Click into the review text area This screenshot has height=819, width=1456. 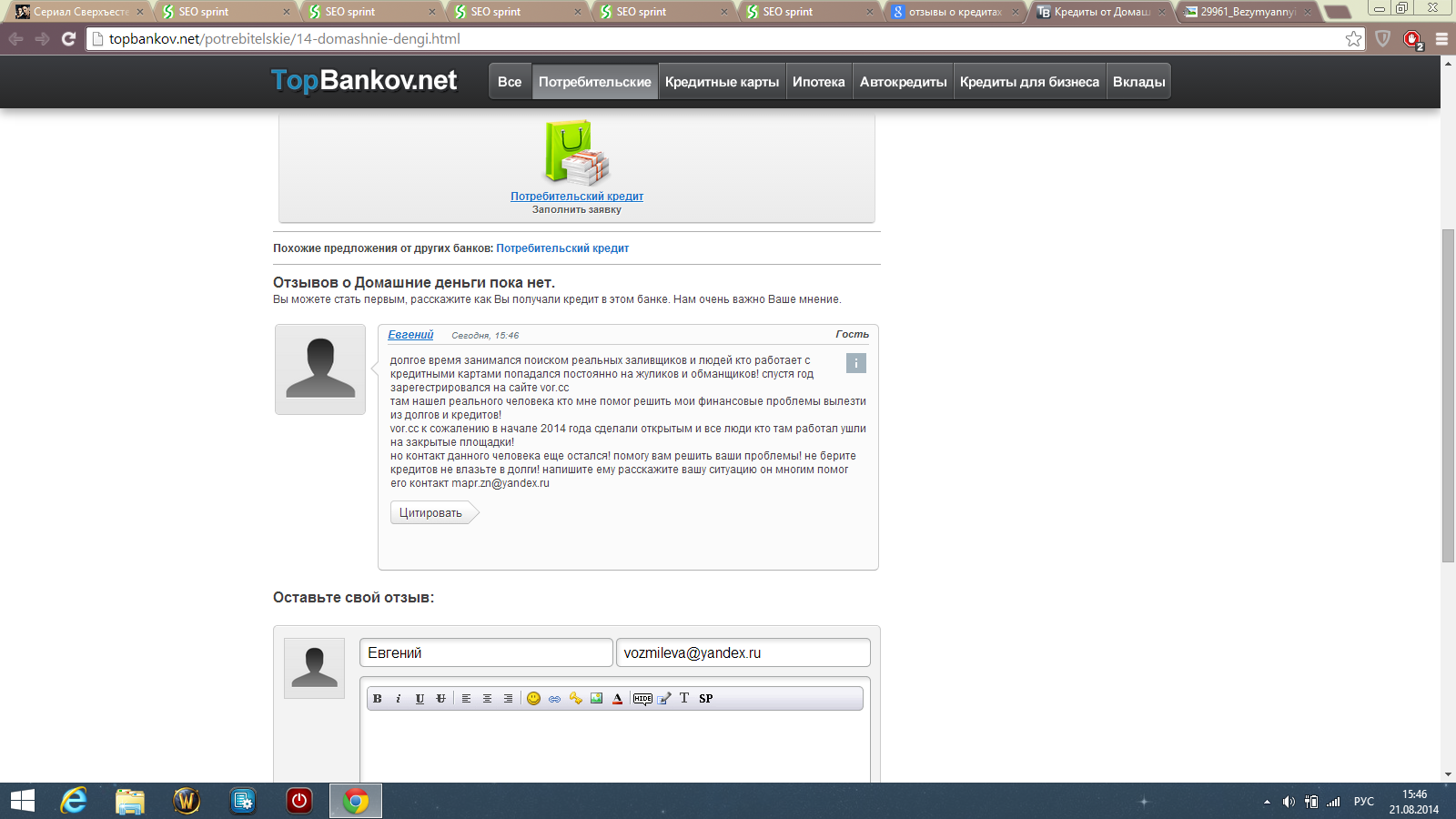(x=615, y=746)
